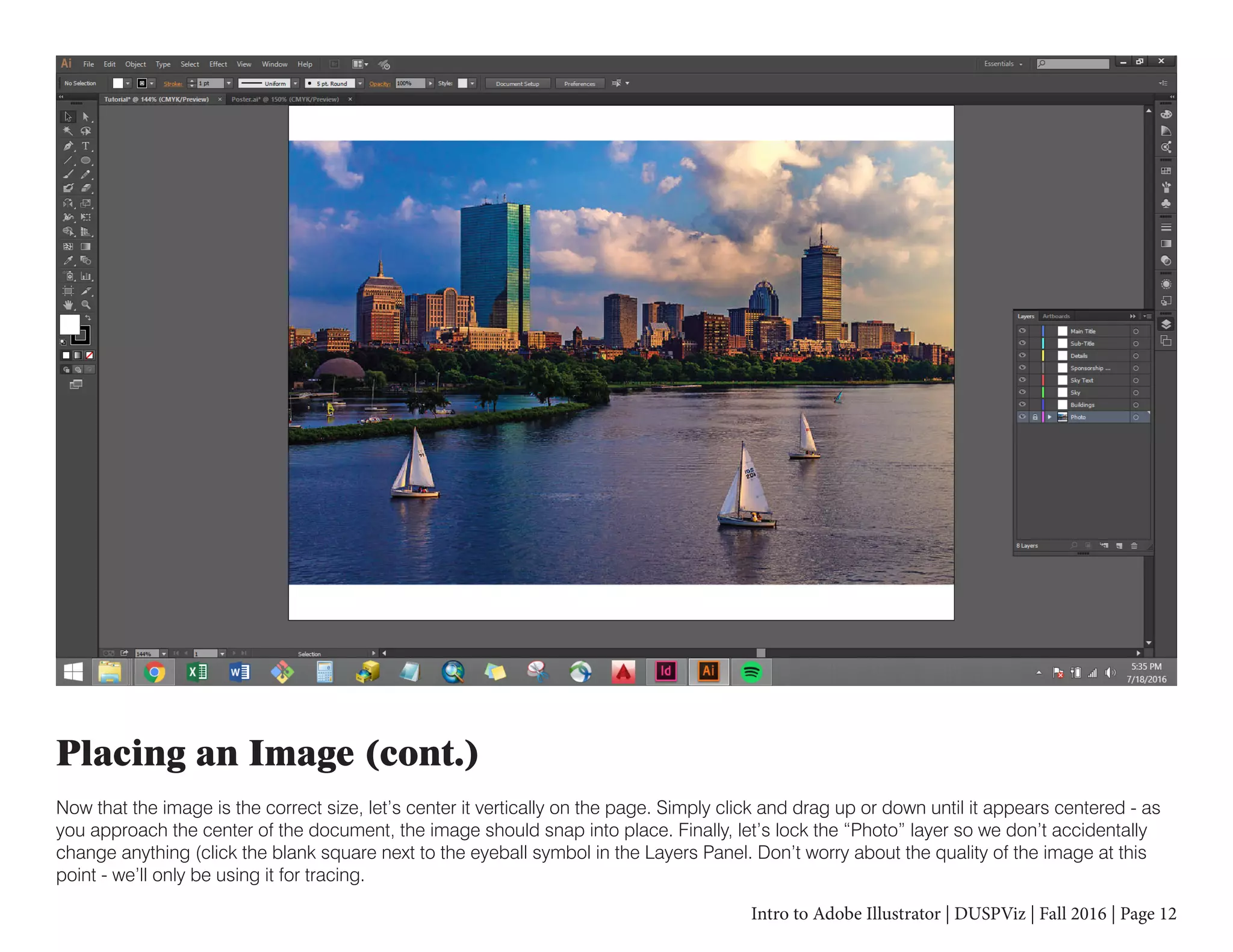Open the Symbols panel club icon

click(1166, 203)
